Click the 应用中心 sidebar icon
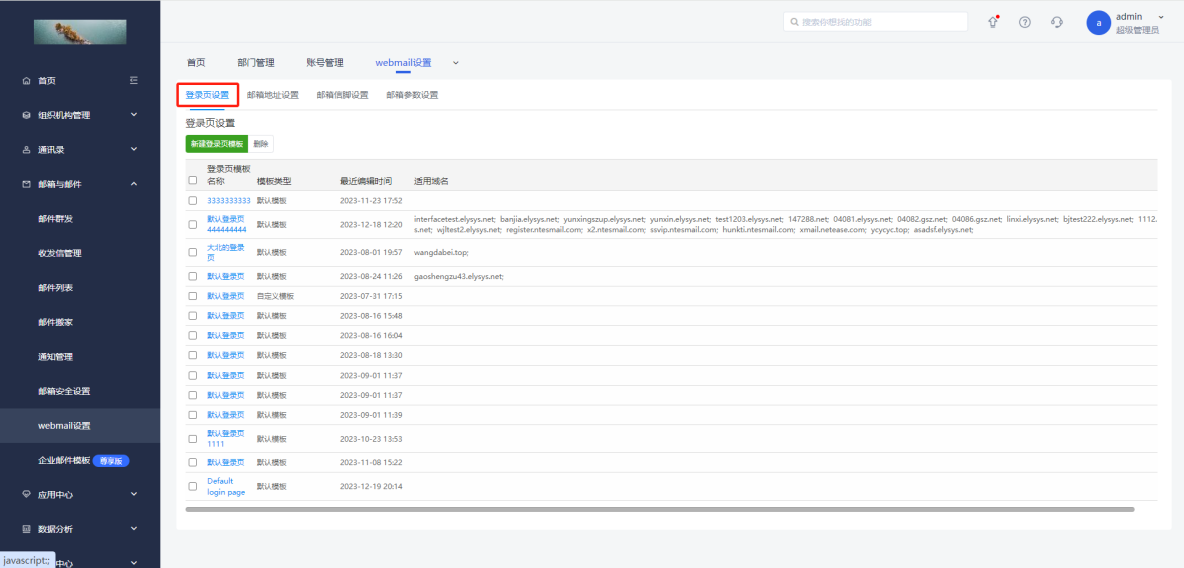 tap(27, 495)
